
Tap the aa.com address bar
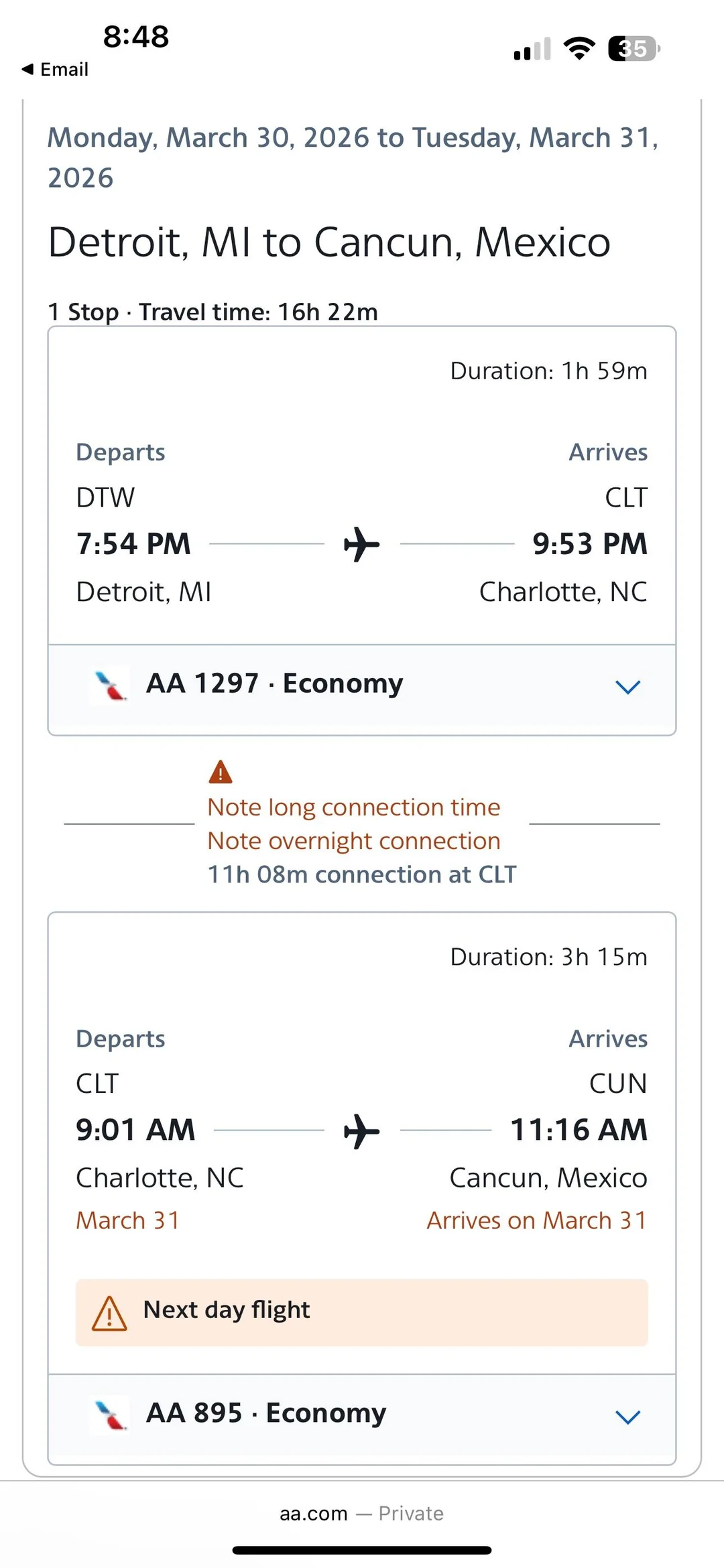coord(362,1513)
